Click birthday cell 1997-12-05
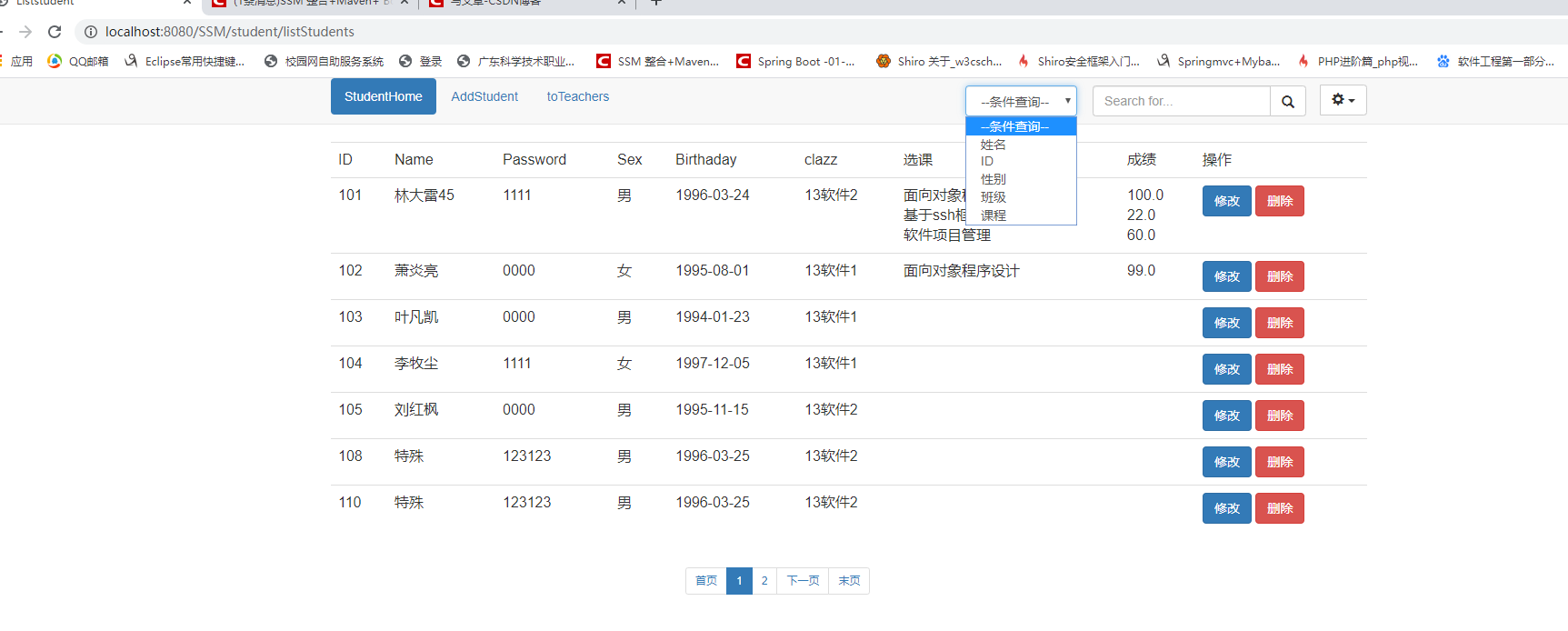 coord(713,364)
